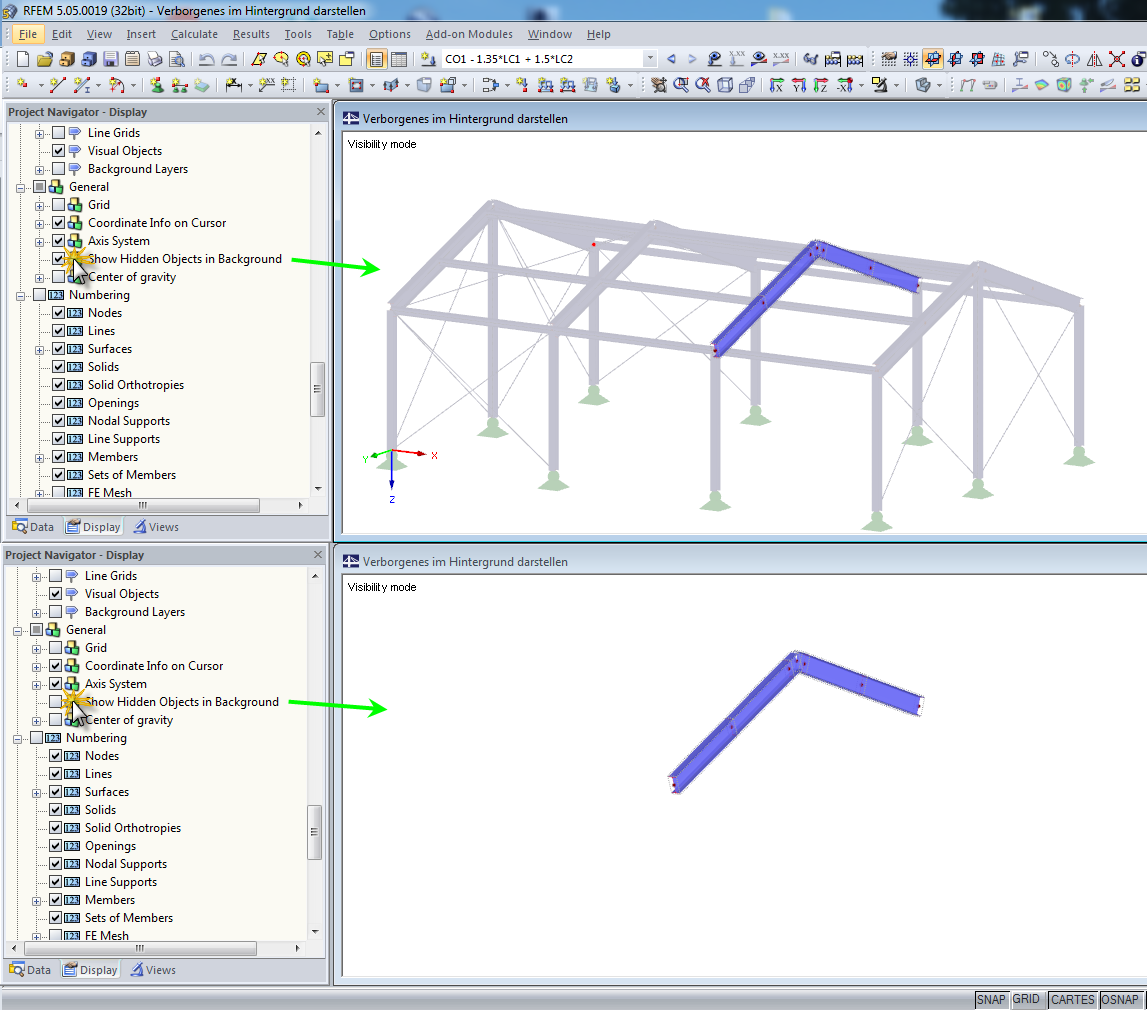Image resolution: width=1147 pixels, height=1010 pixels.
Task: Click the New Nodal Support icon
Action: 157,86
